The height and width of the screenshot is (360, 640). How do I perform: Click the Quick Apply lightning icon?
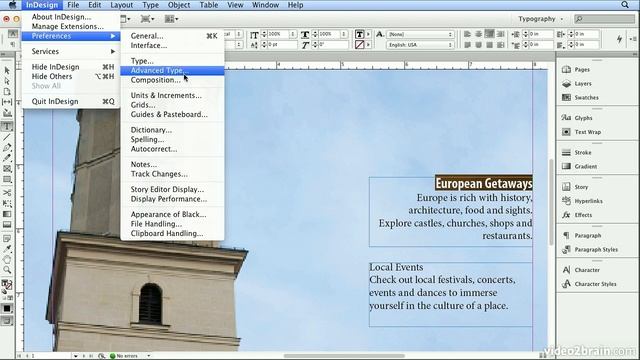click(619, 39)
